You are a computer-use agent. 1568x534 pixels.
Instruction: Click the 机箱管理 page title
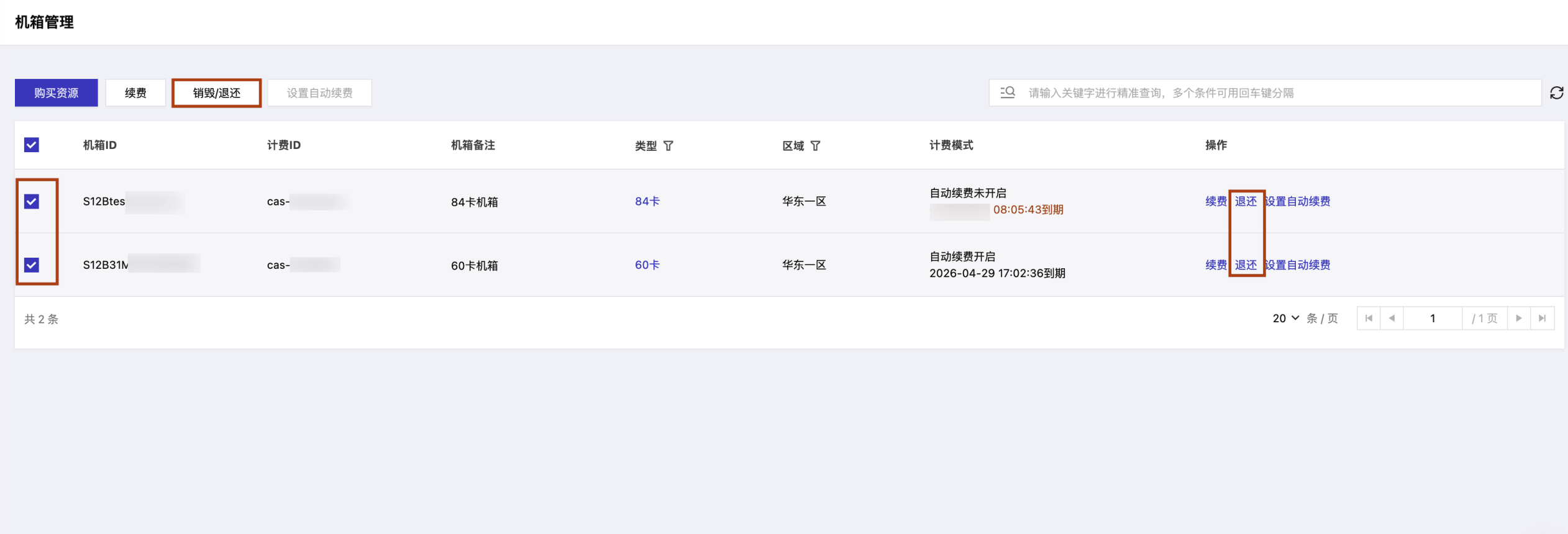pos(44,22)
